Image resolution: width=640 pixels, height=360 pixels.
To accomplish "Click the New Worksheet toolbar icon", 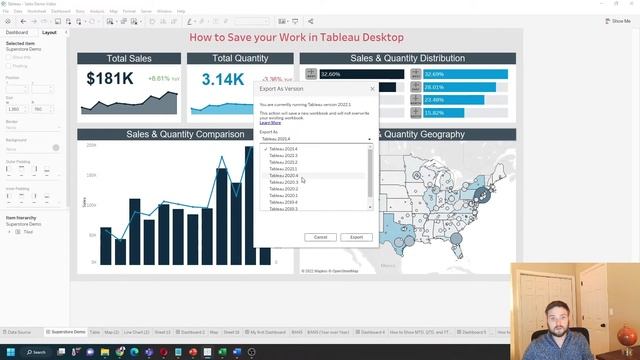I will coord(110,21).
